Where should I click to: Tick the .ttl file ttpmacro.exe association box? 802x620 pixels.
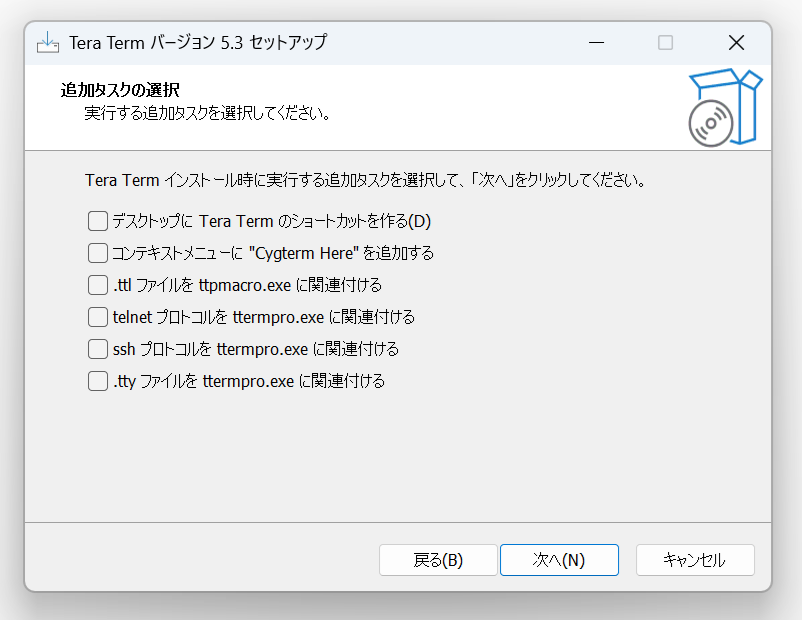(98, 285)
